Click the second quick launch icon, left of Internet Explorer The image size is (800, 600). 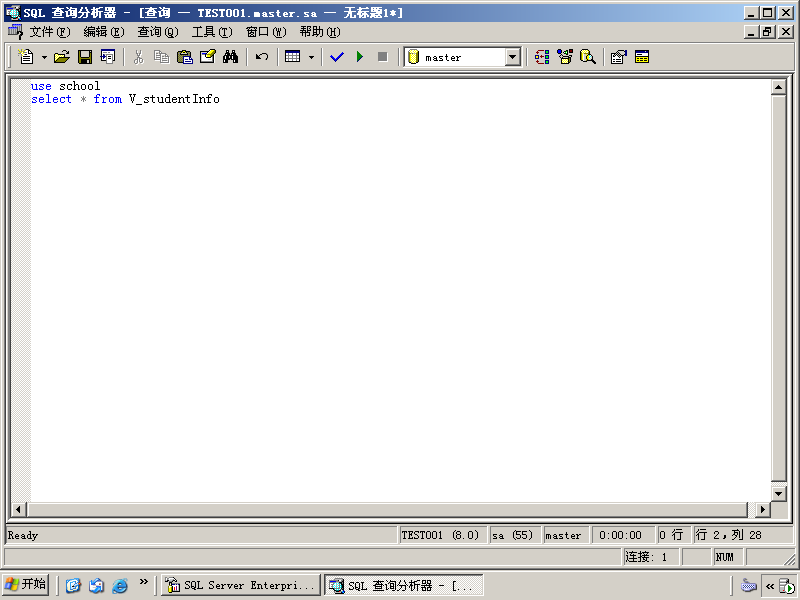pyautogui.click(x=96, y=585)
